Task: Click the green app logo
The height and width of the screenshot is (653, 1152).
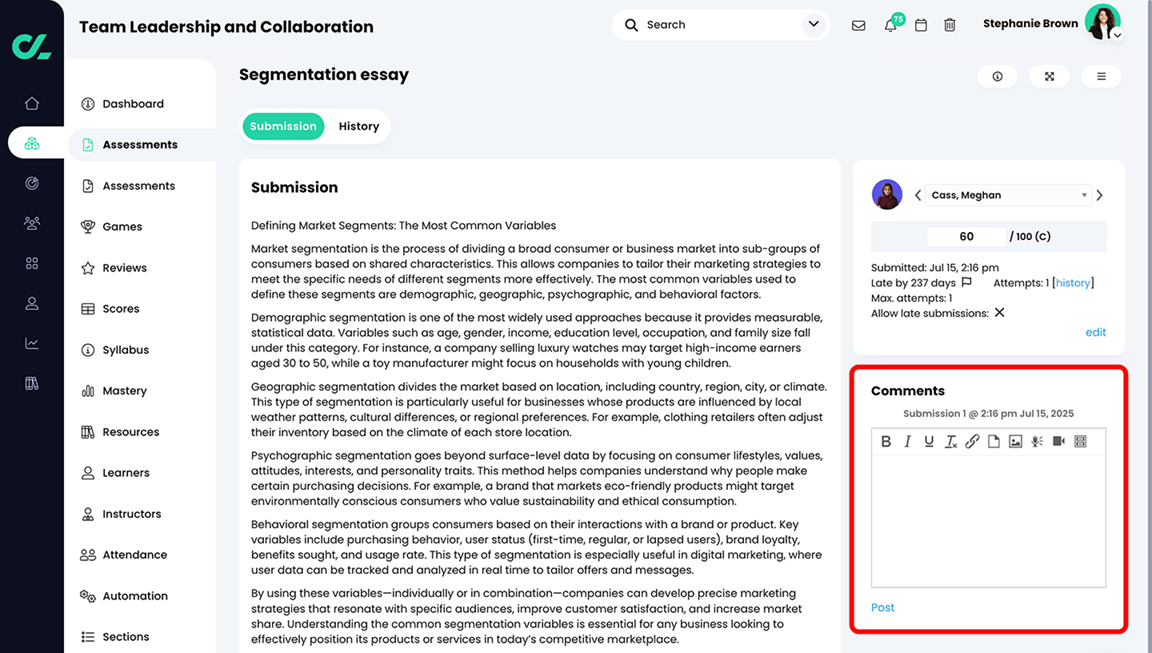Action: click(32, 46)
